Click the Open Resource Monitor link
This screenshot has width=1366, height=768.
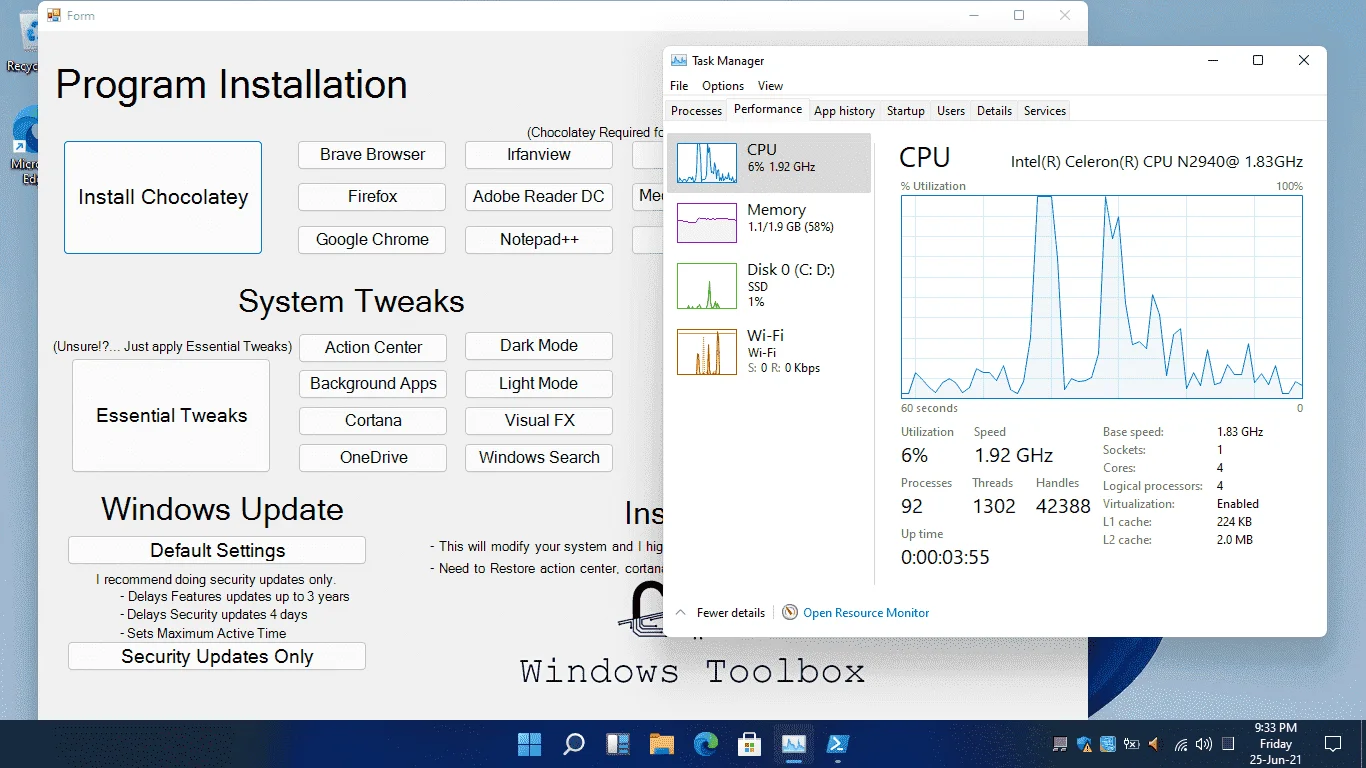[866, 613]
